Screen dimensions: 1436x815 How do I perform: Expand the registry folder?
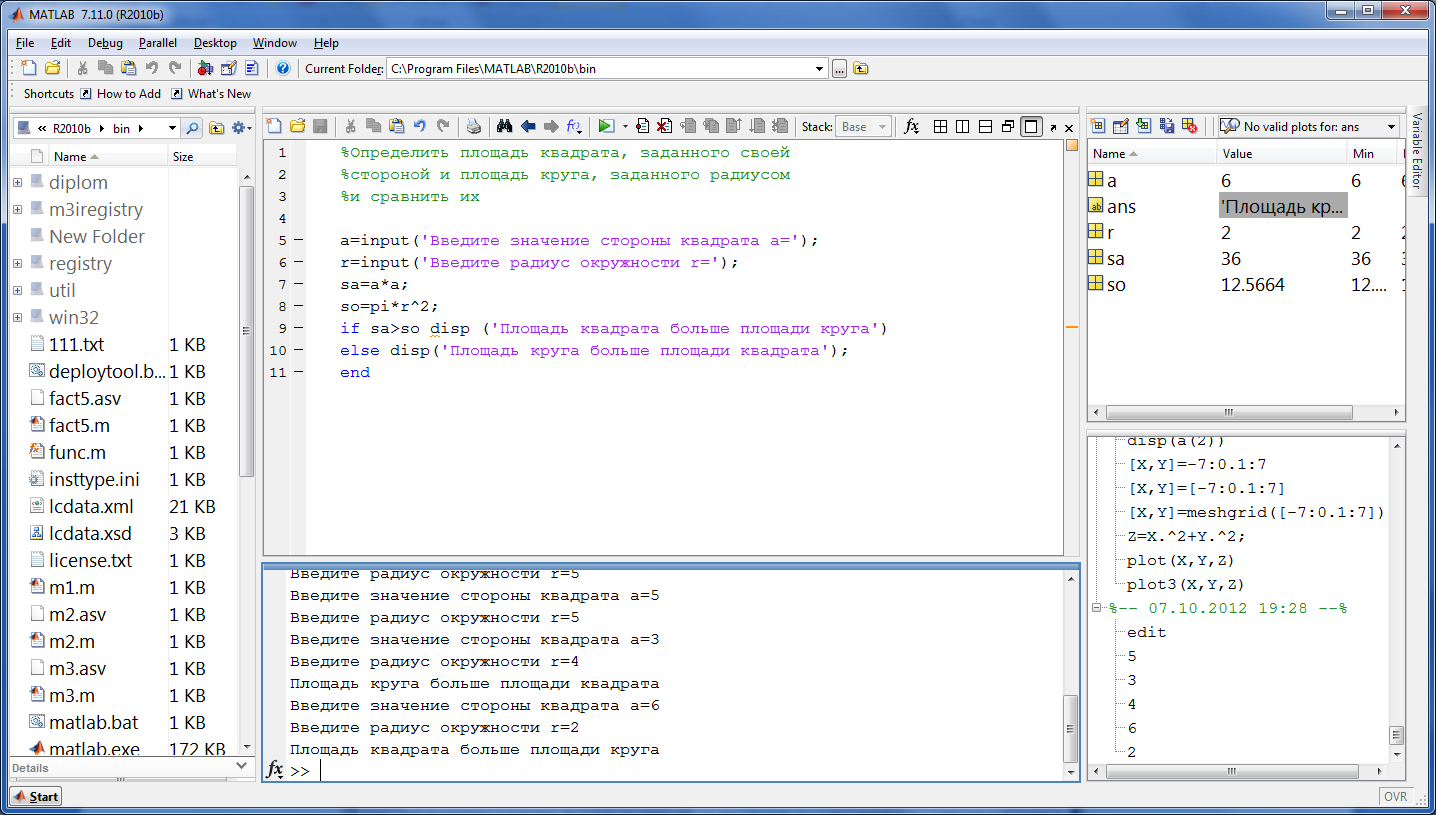pos(18,263)
